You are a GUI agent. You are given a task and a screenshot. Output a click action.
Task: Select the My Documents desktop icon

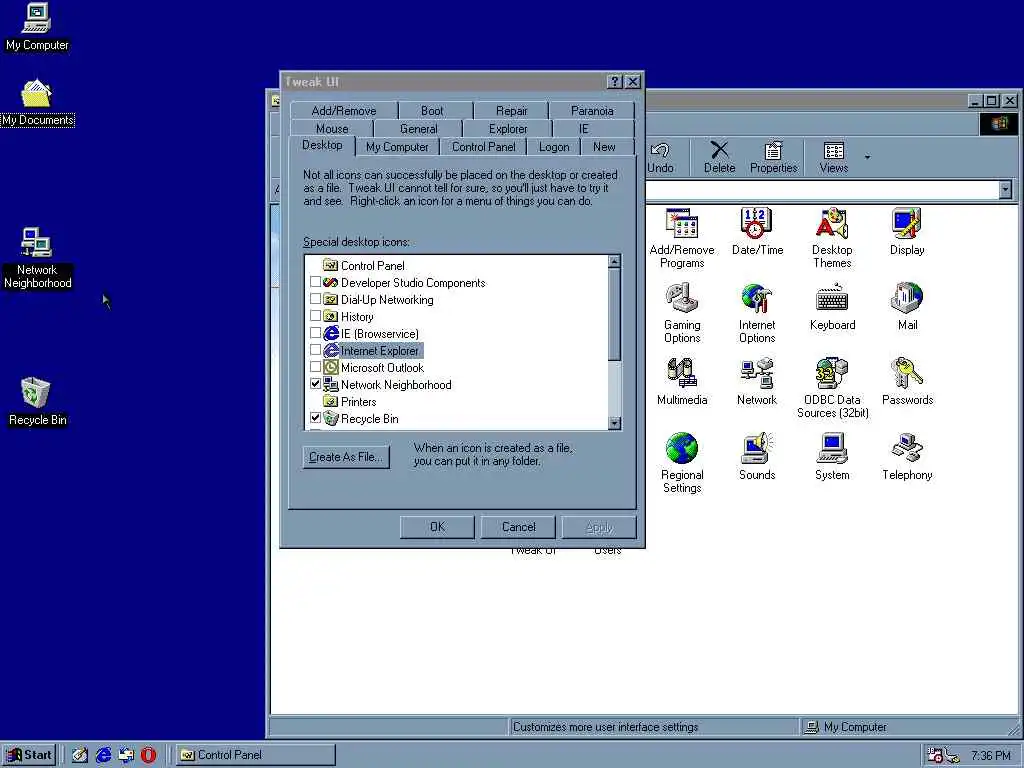click(x=37, y=103)
